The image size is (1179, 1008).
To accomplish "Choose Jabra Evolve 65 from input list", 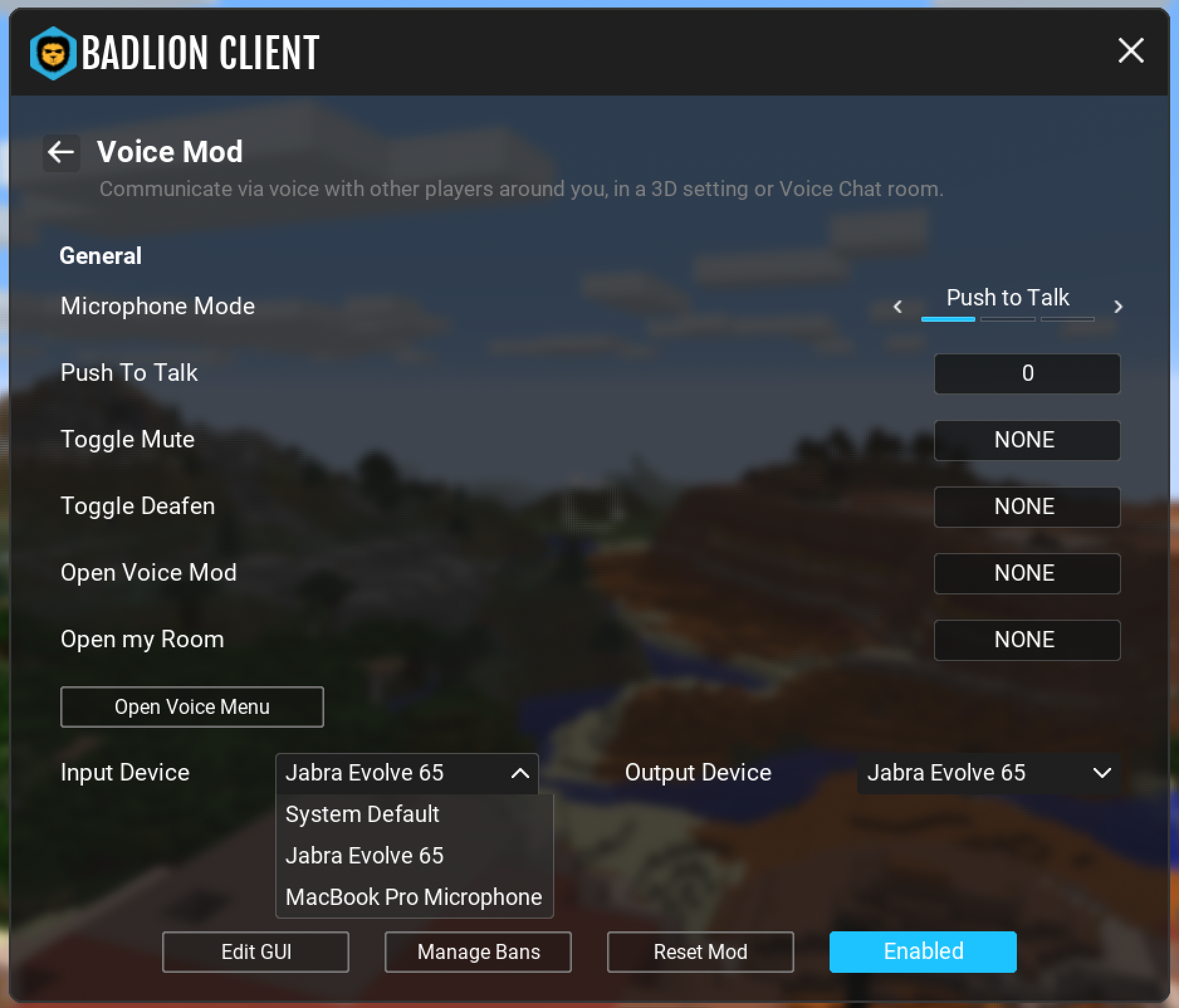I will click(x=365, y=856).
